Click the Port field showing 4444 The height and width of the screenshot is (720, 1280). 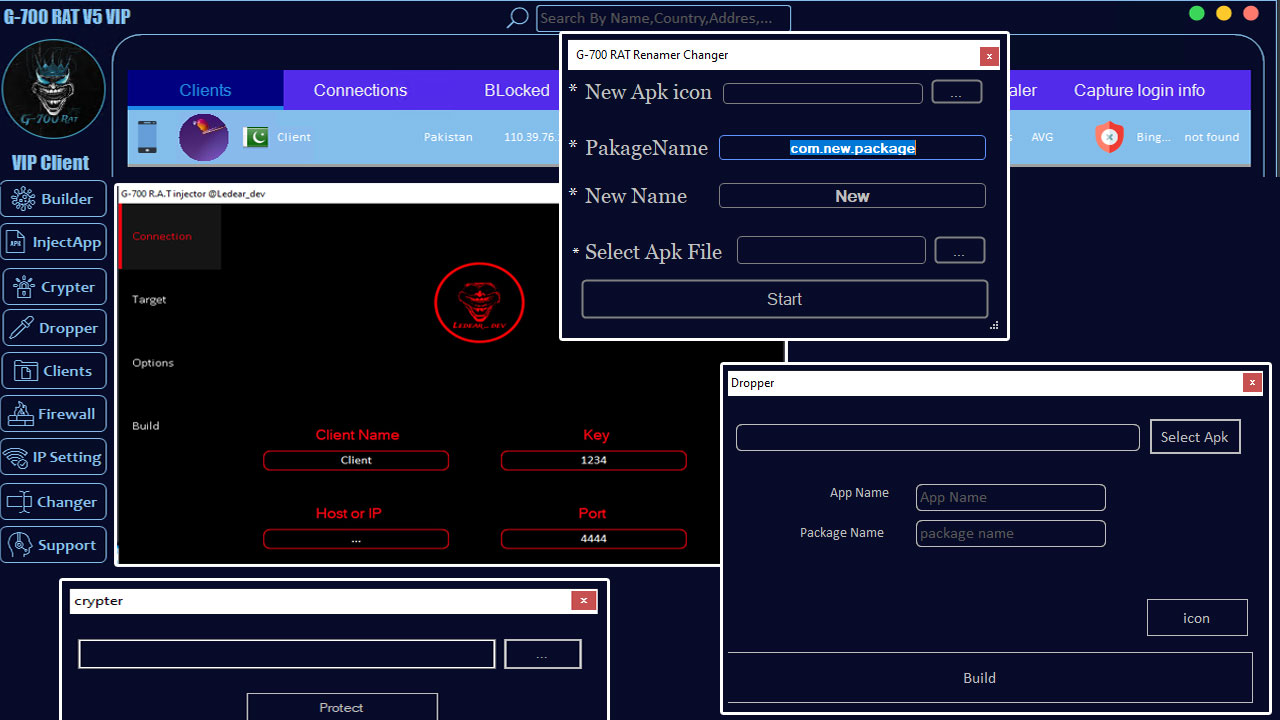[x=593, y=539]
